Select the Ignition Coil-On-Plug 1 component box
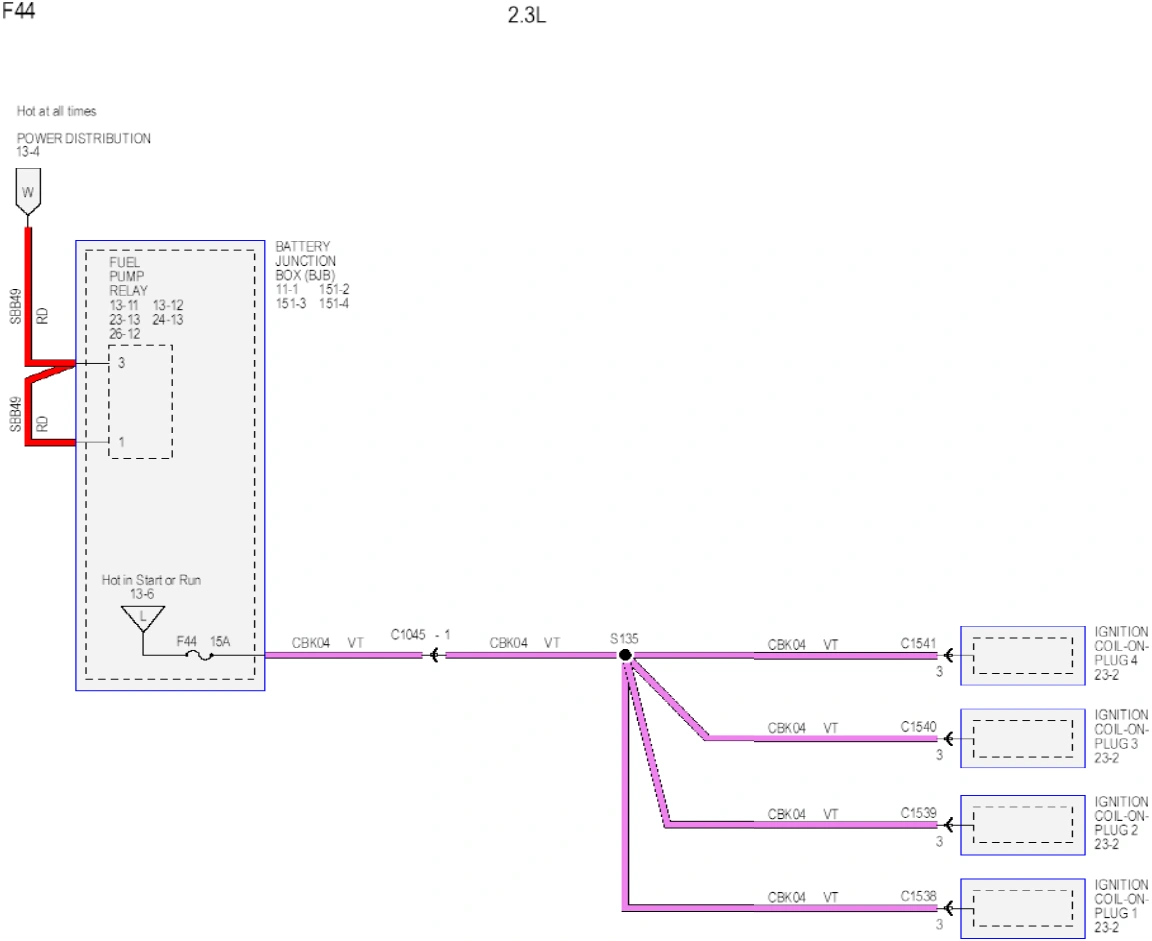The height and width of the screenshot is (941, 1152). pyautogui.click(x=1023, y=909)
